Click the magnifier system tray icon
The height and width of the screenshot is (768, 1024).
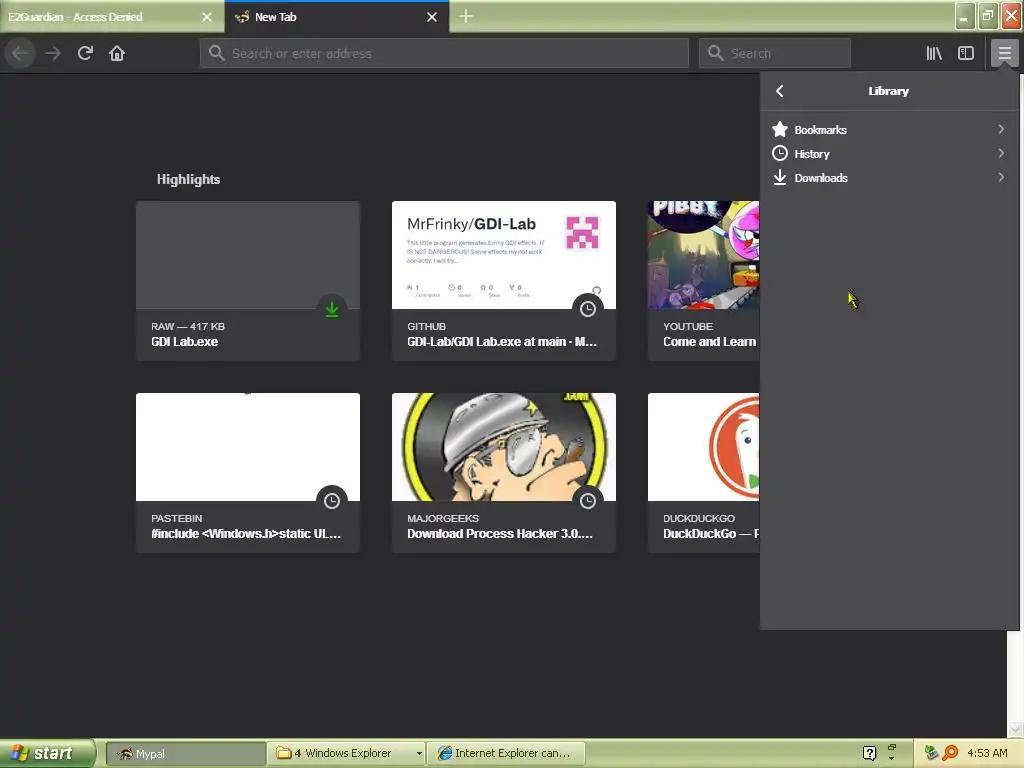click(x=950, y=753)
